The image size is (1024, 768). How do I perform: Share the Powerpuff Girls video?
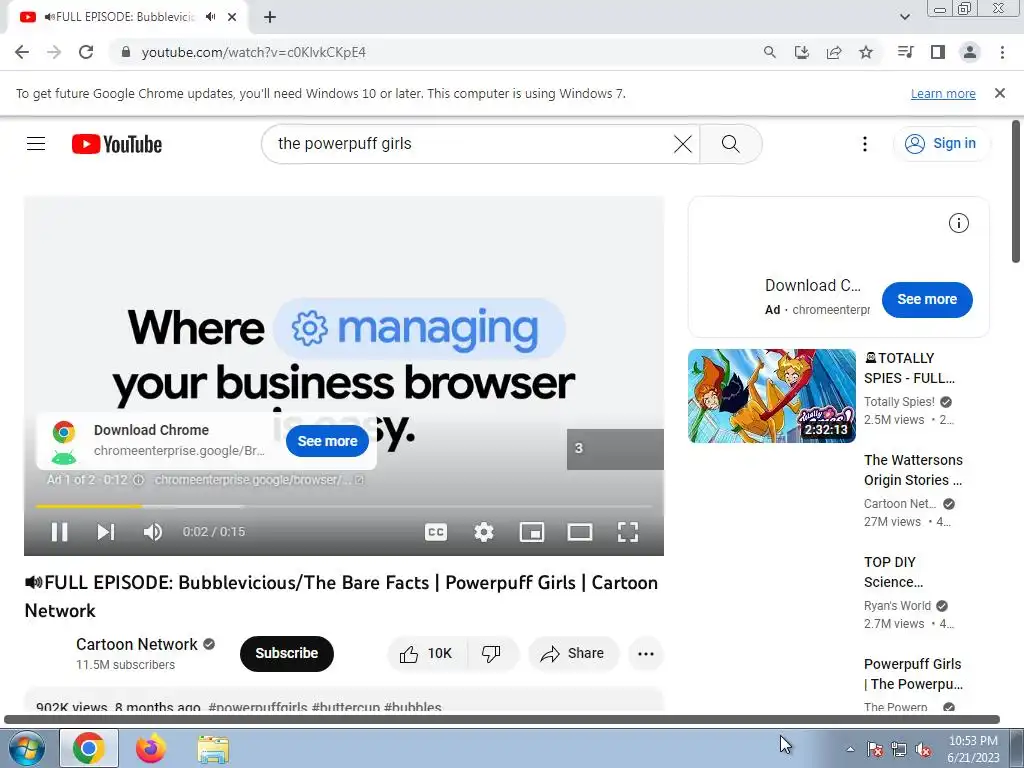573,654
